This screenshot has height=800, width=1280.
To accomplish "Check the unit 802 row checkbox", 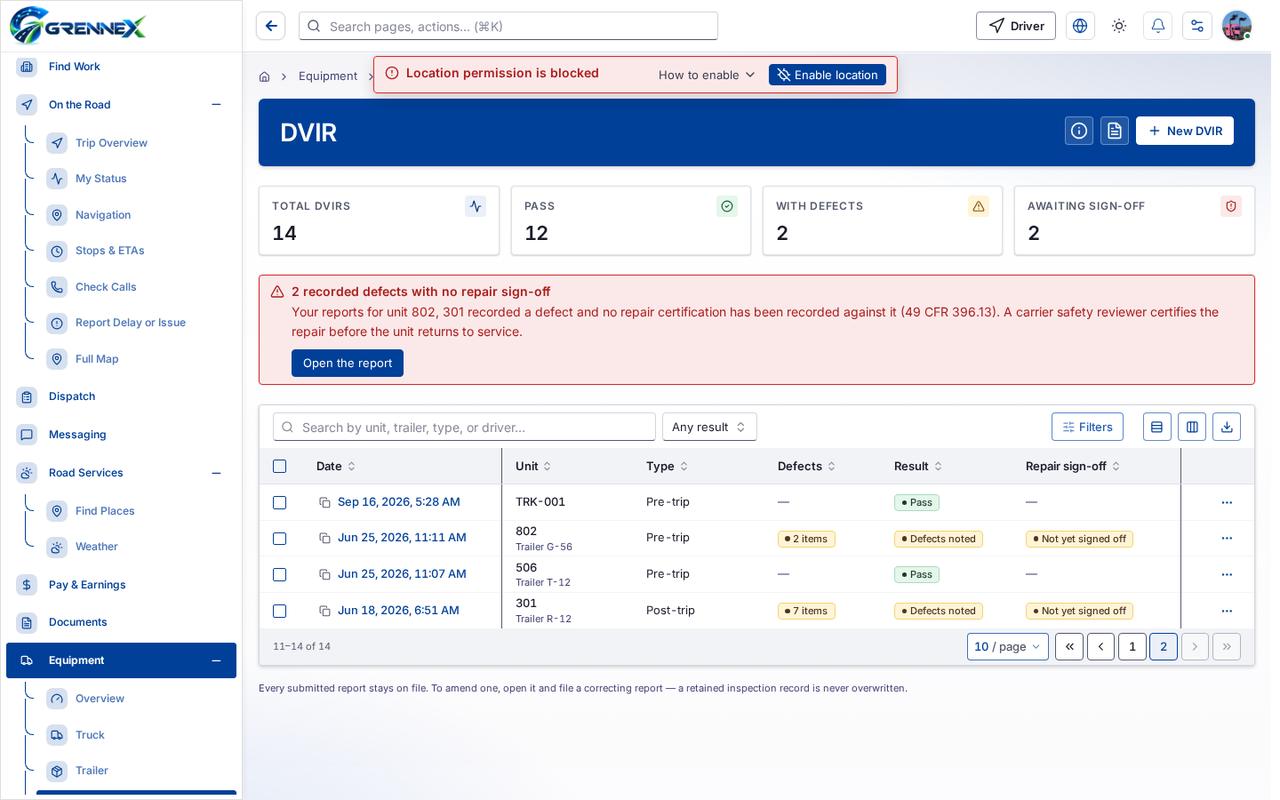I will pyautogui.click(x=280, y=539).
